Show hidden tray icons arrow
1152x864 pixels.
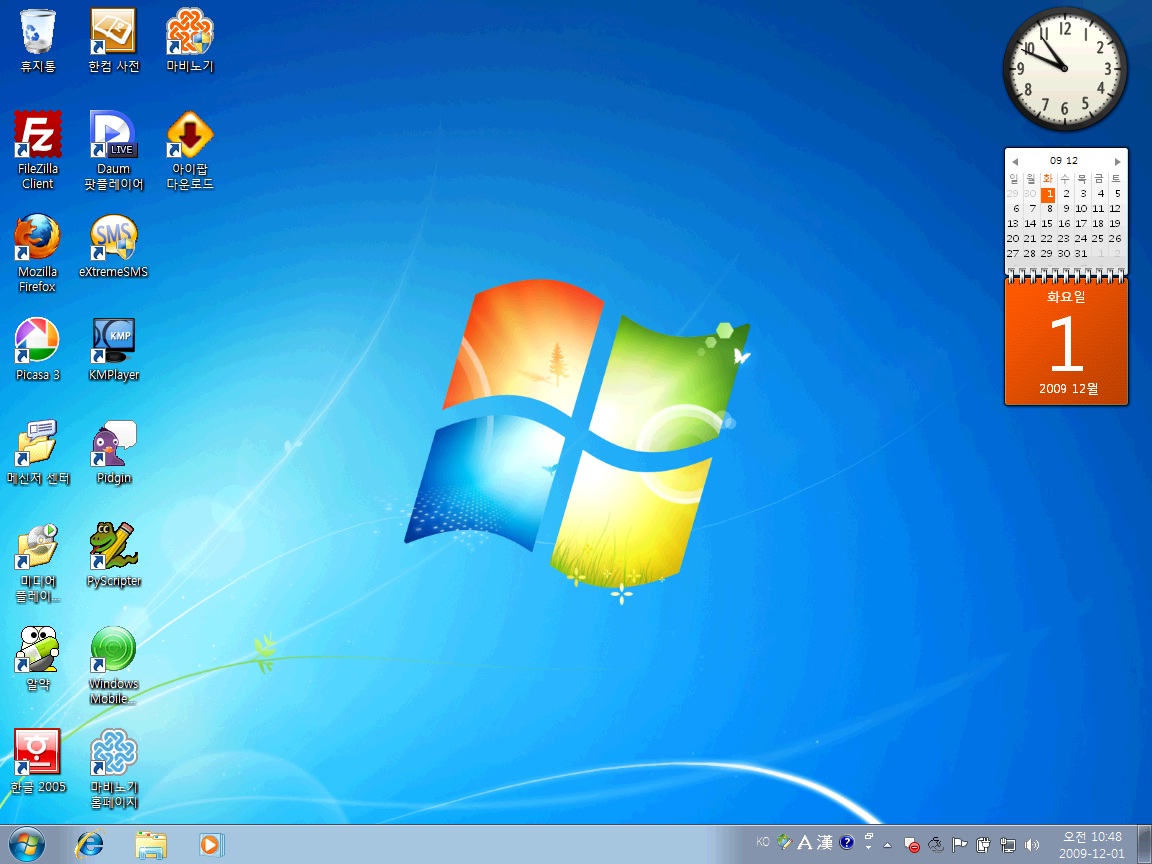click(888, 845)
